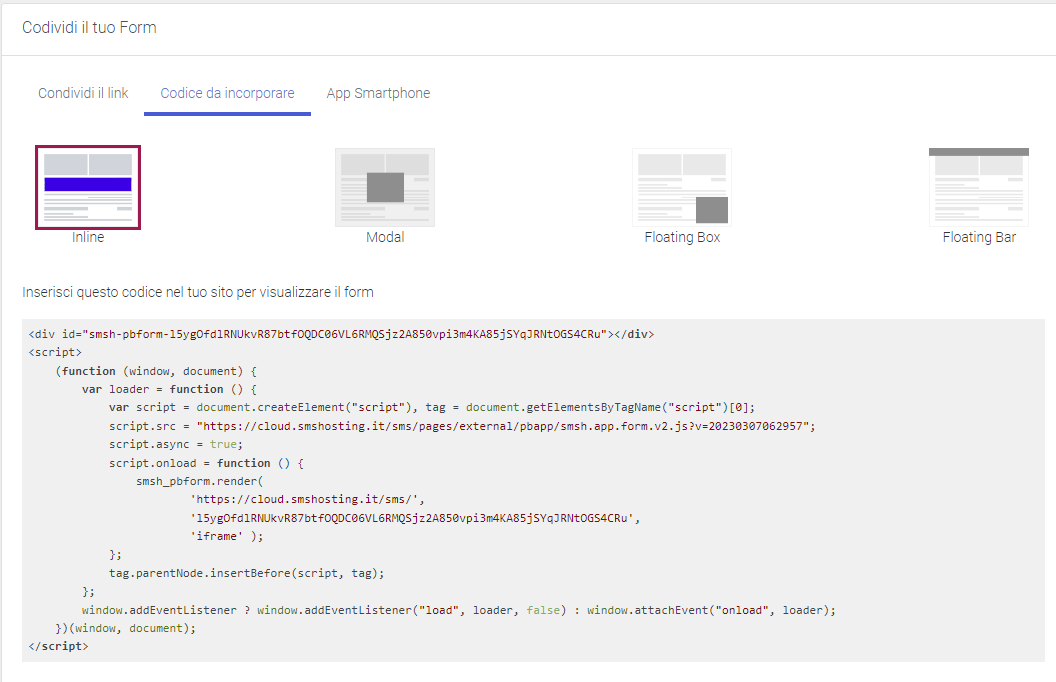This screenshot has width=1056, height=682.
Task: Click the div id line in the code
Action: tap(341, 334)
